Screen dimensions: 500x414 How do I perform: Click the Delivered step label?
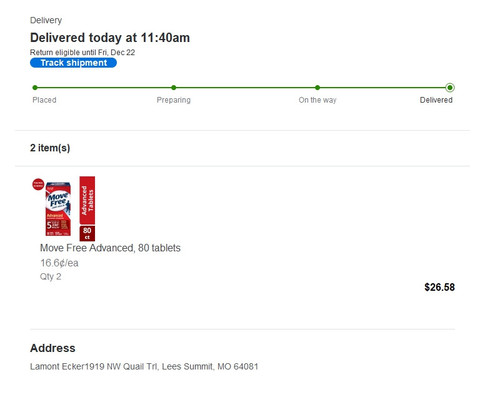[x=436, y=100]
